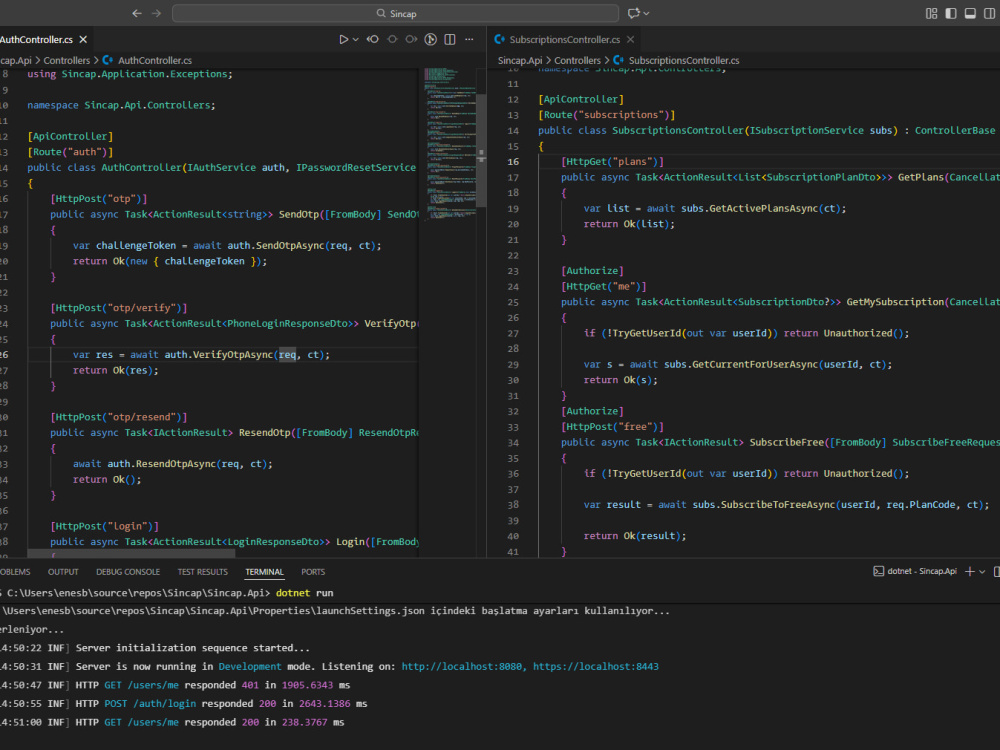Open the PORTS panel tab
This screenshot has width=1000, height=750.
(313, 572)
